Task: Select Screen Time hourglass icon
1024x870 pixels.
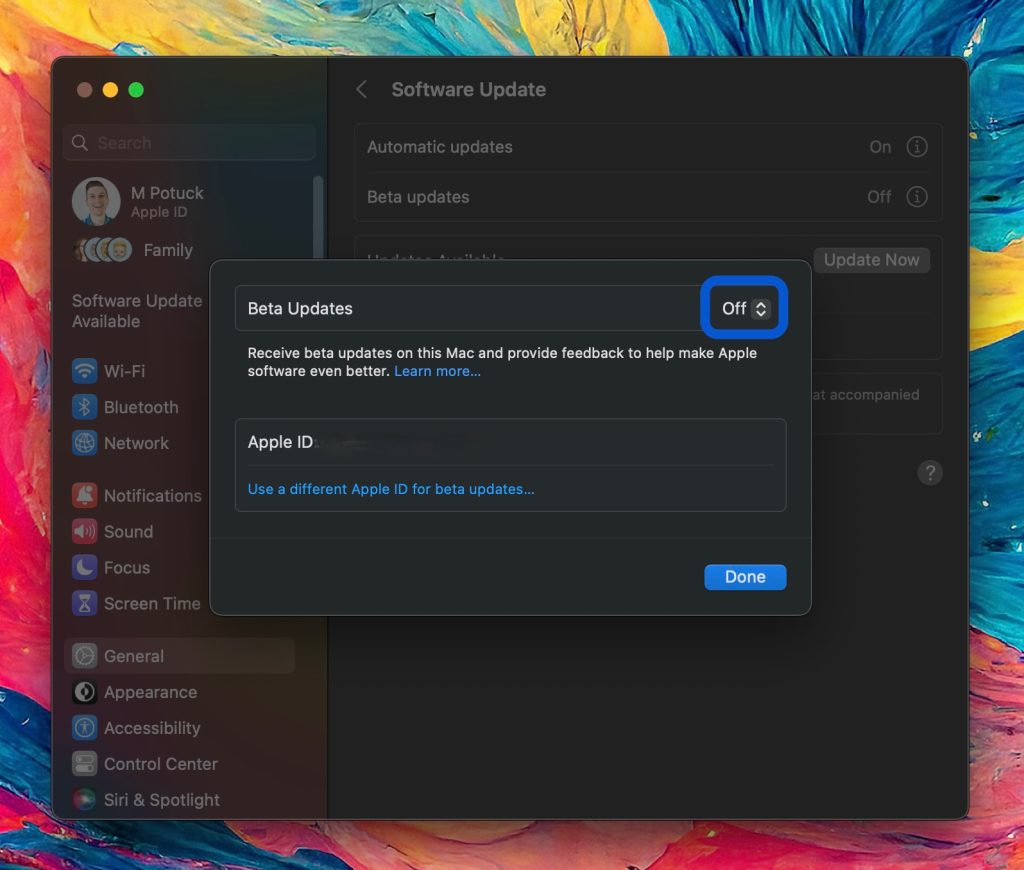Action: [x=85, y=604]
